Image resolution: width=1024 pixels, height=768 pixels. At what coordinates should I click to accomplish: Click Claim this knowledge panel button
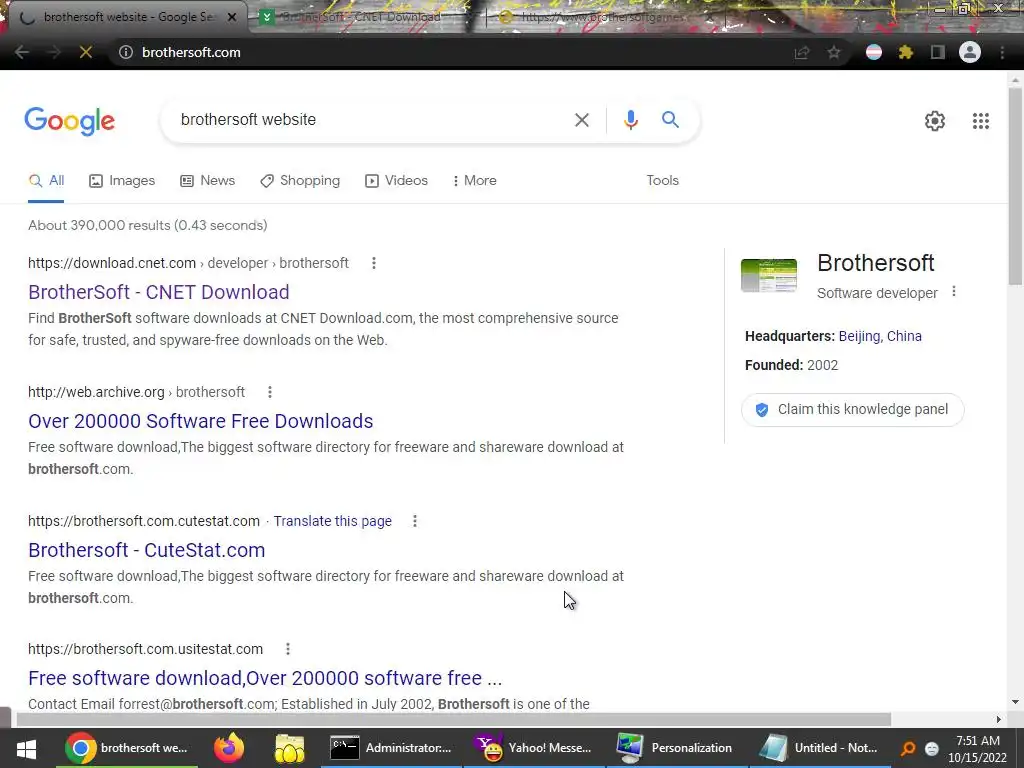coord(852,409)
